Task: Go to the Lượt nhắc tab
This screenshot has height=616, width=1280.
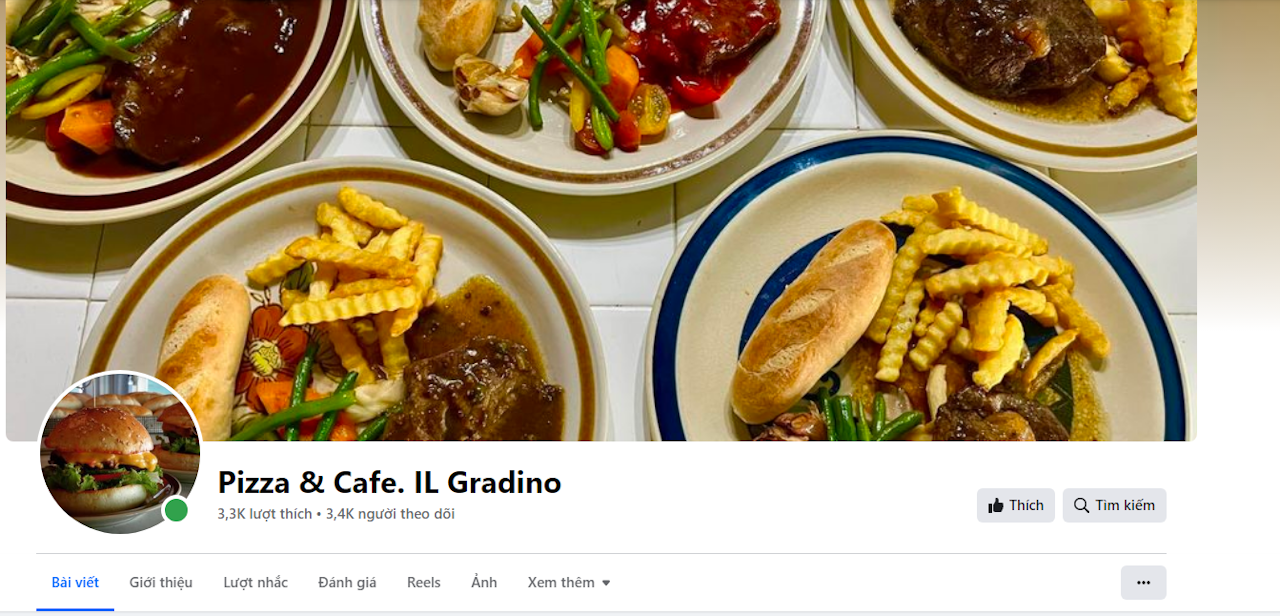Action: [x=256, y=583]
